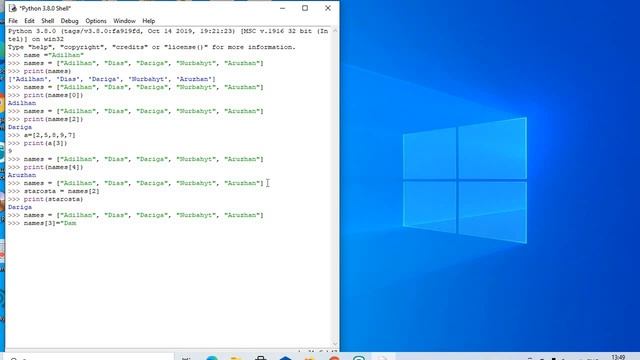This screenshot has height=360, width=640.
Task: Open the Debug menu
Action: click(x=69, y=21)
